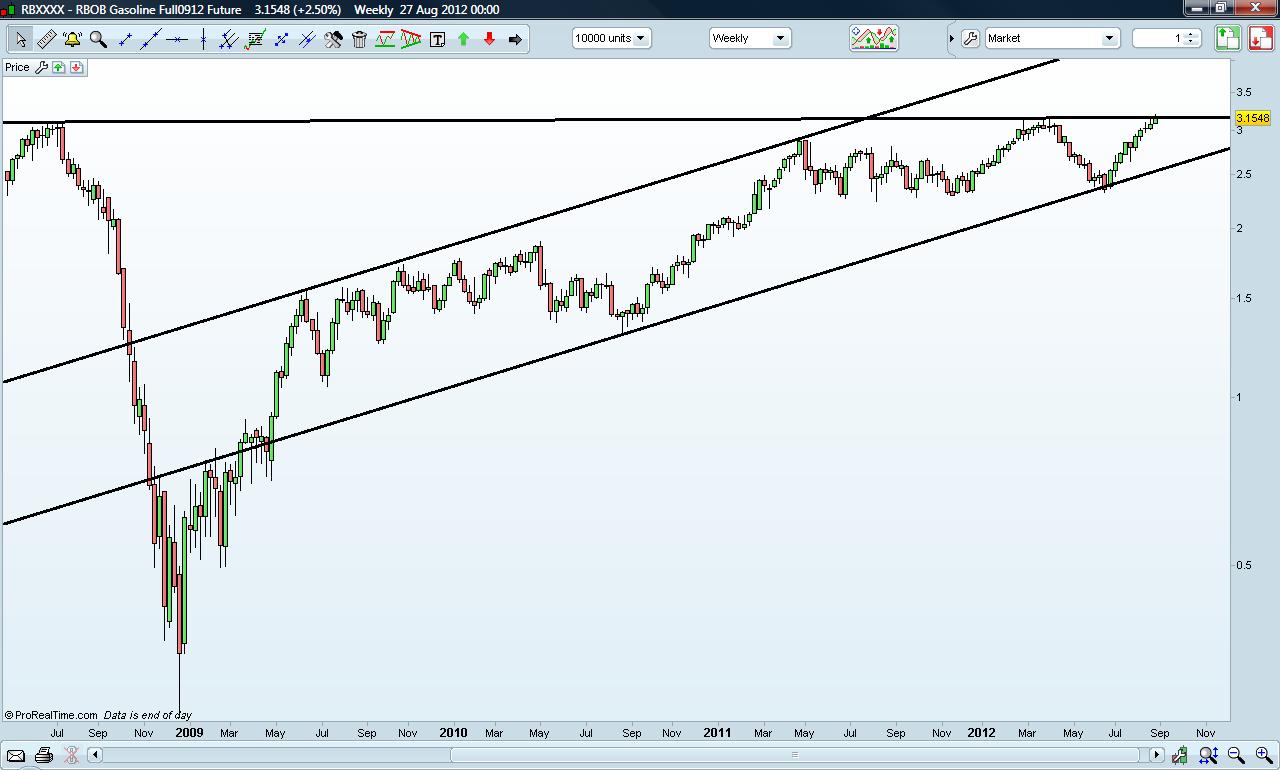The width and height of the screenshot is (1280, 770).
Task: Click green up arrow beside Price label
Action: [59, 67]
